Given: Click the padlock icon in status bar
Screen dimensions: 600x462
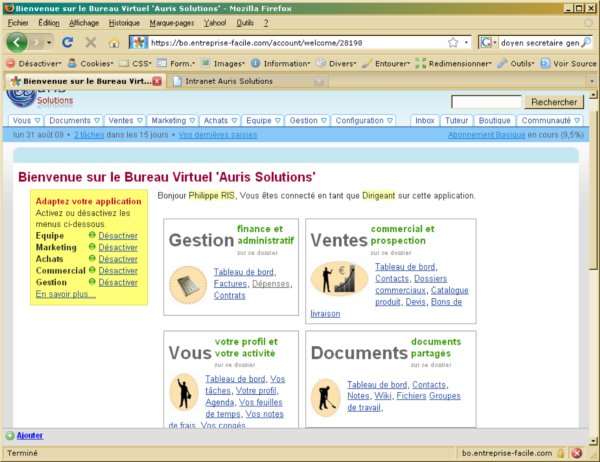Looking at the screenshot, I should click(x=561, y=453).
